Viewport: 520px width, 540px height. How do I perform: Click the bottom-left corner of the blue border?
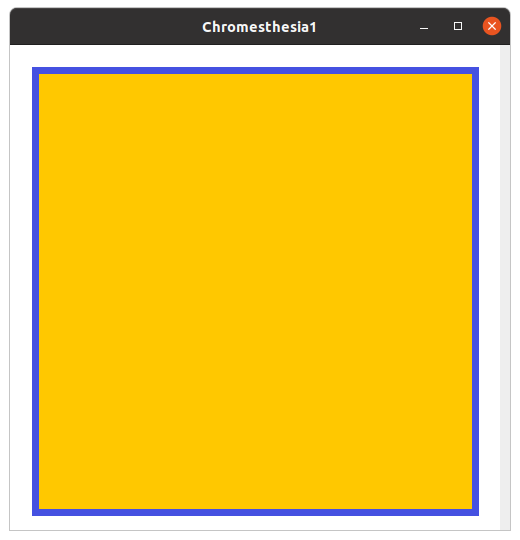point(35,512)
